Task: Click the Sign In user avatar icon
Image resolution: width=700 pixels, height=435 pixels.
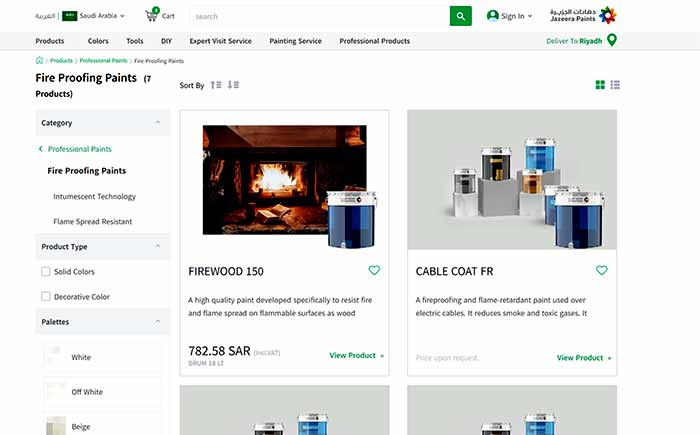Action: tap(492, 16)
